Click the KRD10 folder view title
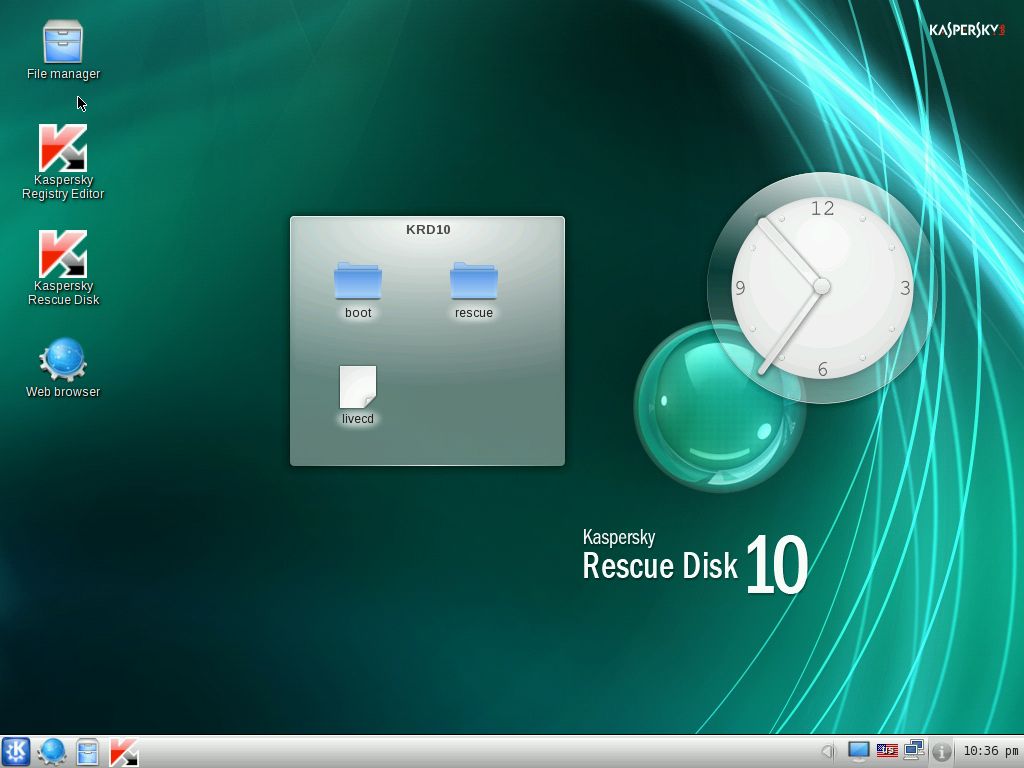This screenshot has height=768, width=1024. (428, 229)
